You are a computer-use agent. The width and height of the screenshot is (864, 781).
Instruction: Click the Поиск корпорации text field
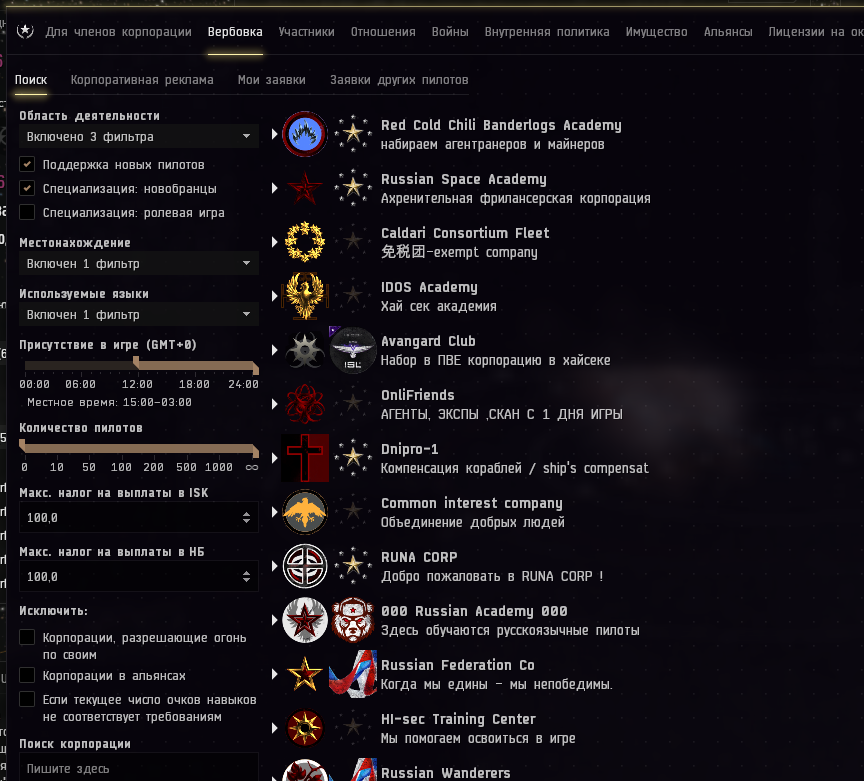pyautogui.click(x=139, y=768)
